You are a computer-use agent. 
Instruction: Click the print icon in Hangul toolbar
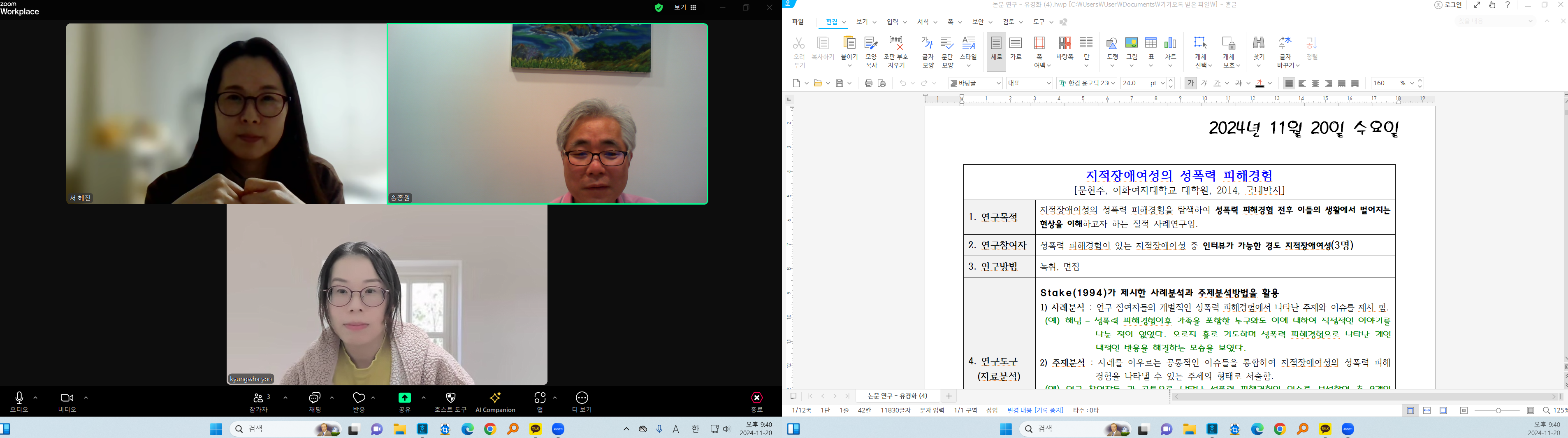[x=869, y=83]
